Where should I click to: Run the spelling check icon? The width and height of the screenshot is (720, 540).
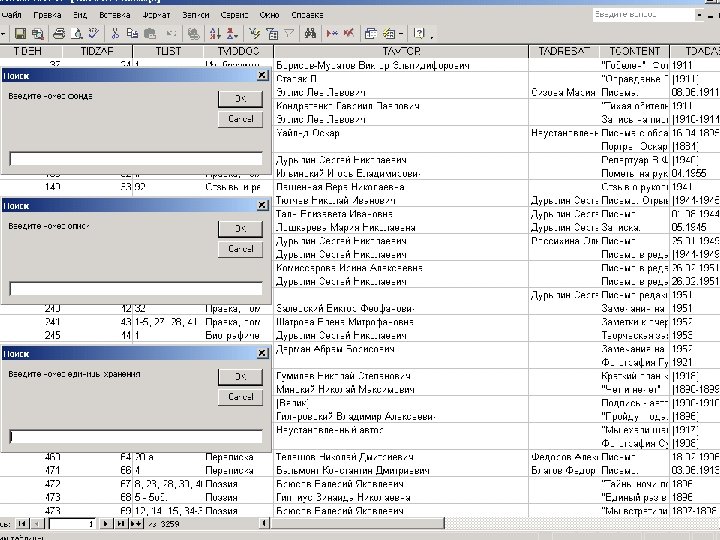coord(94,33)
